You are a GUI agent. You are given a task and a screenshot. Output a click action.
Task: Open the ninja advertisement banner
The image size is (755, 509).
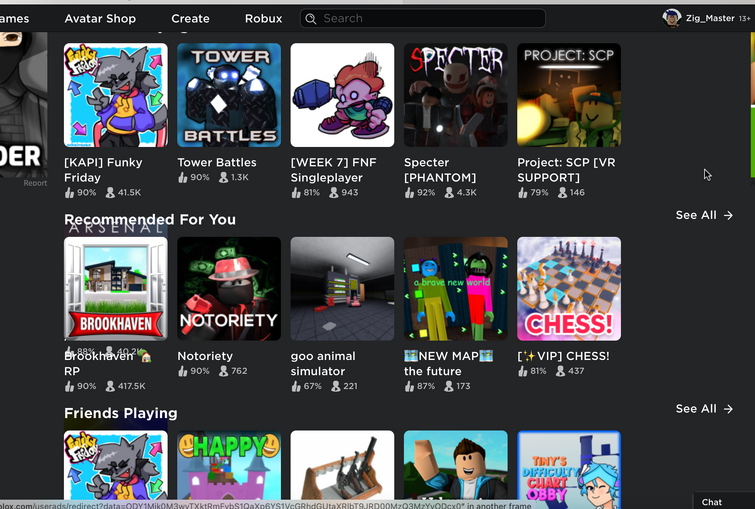click(24, 104)
